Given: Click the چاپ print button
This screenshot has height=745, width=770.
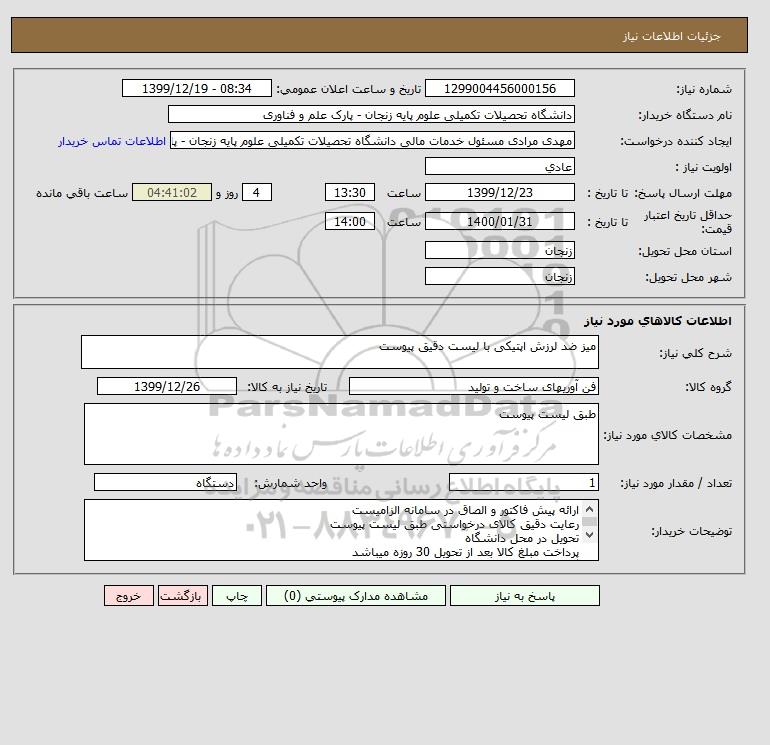Looking at the screenshot, I should point(237,596).
